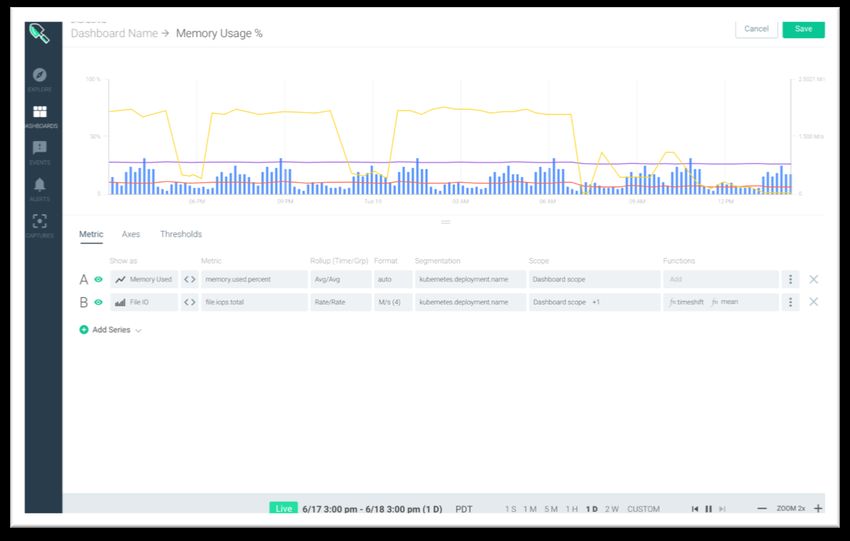Select the 1 M time range
The image size is (850, 541).
[x=530, y=509]
